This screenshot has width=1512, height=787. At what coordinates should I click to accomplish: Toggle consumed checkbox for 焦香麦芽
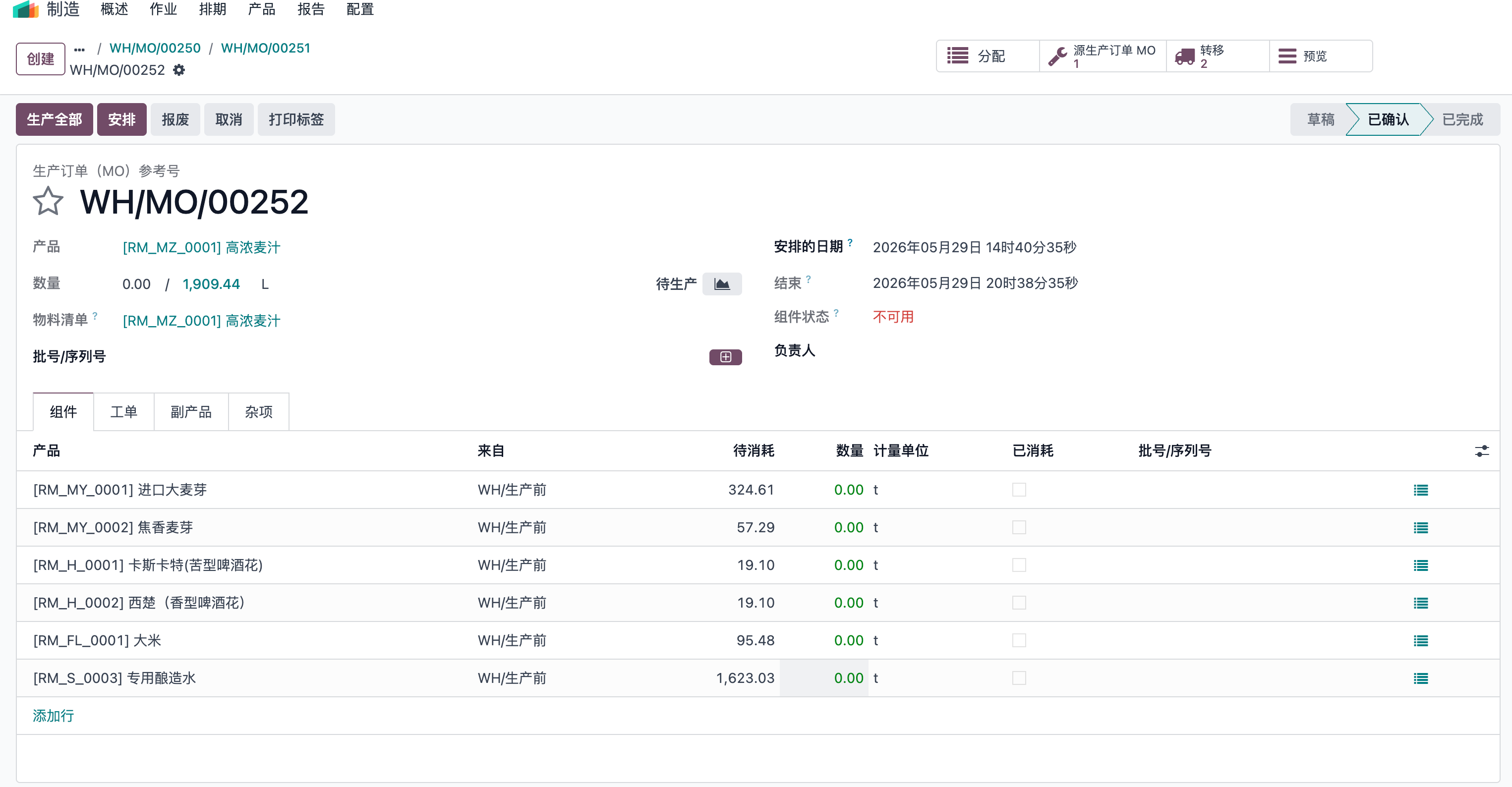click(x=1019, y=527)
